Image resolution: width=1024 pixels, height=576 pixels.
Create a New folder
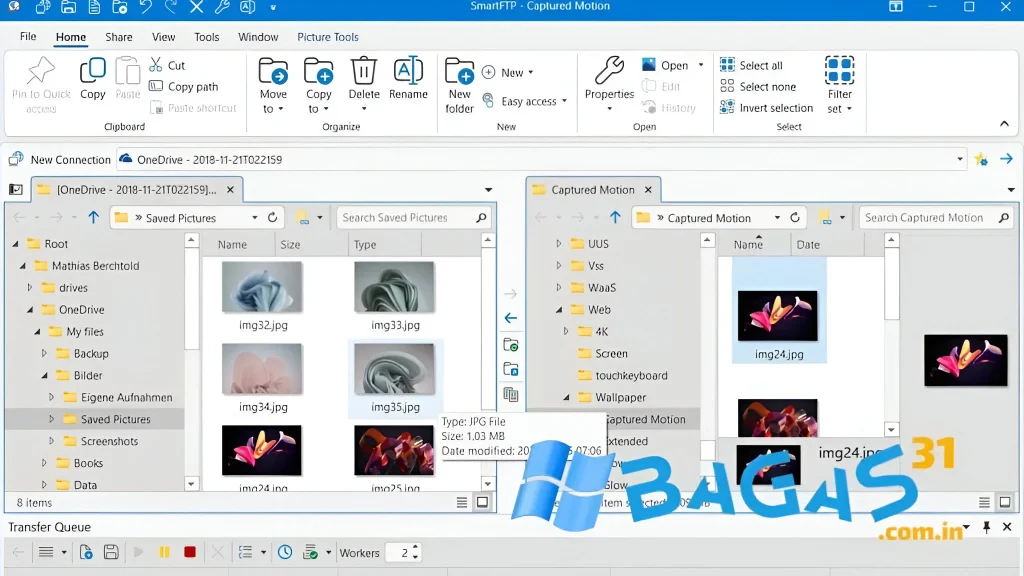tap(459, 86)
